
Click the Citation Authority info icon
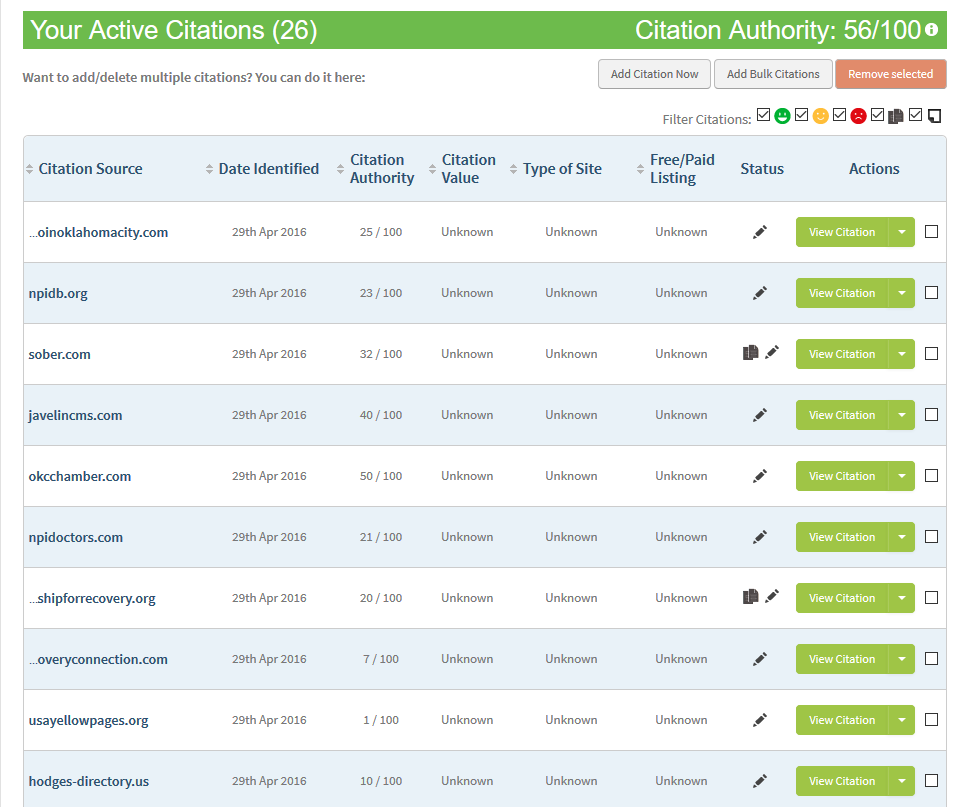[x=931, y=29]
